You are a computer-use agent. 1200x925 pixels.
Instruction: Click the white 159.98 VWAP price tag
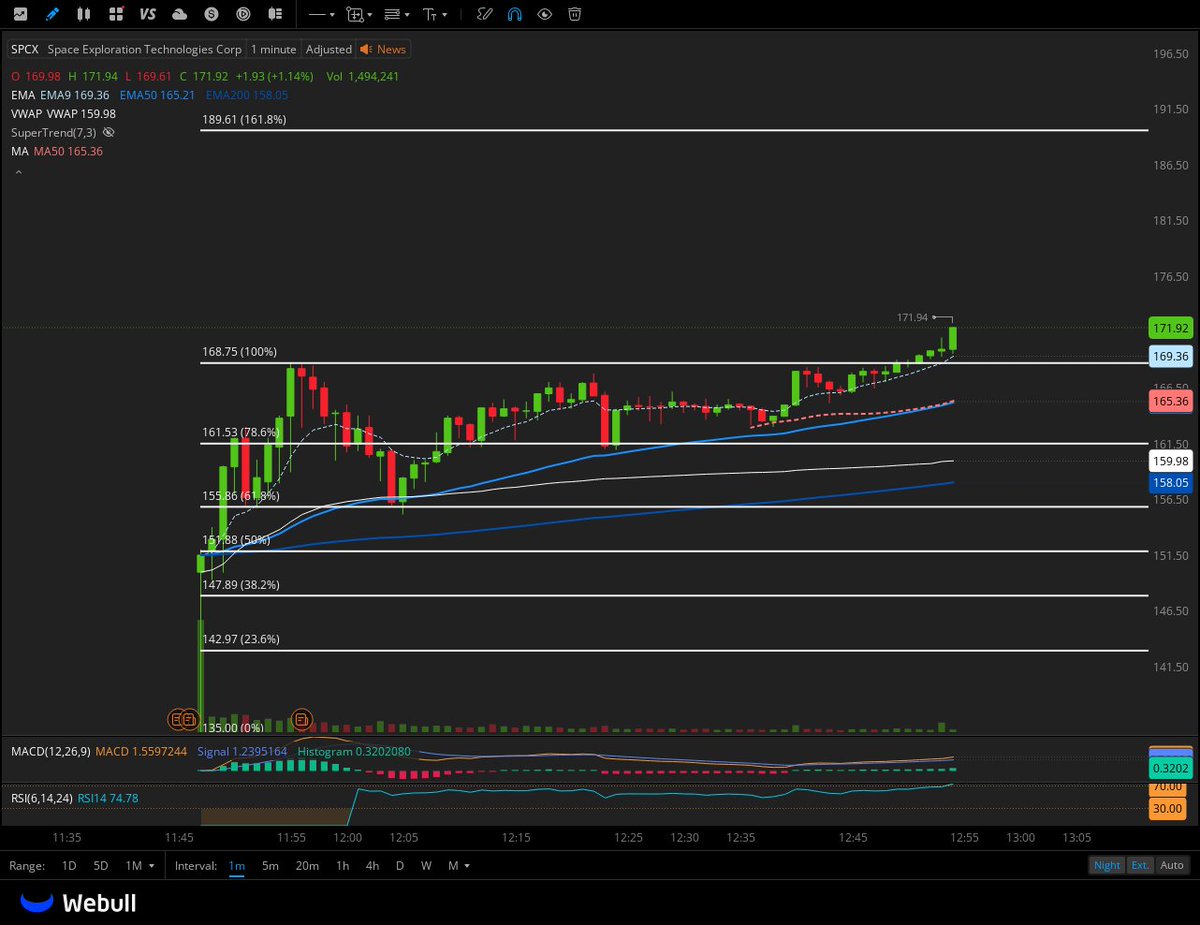click(x=1170, y=461)
